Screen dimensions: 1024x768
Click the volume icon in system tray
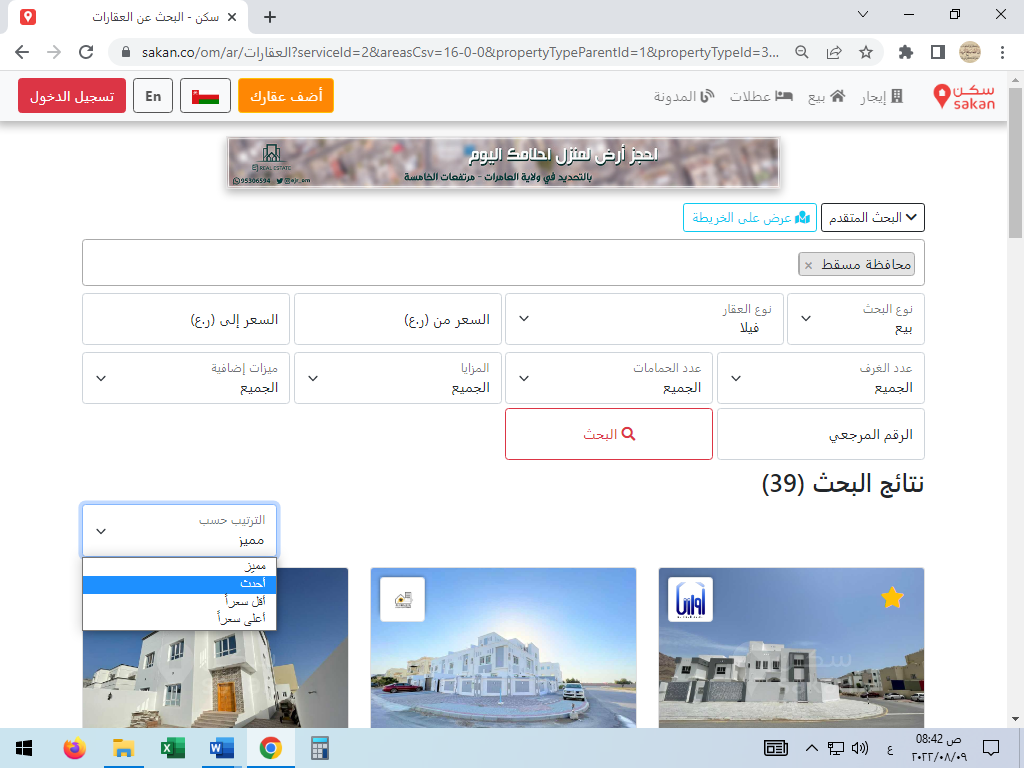click(x=860, y=748)
